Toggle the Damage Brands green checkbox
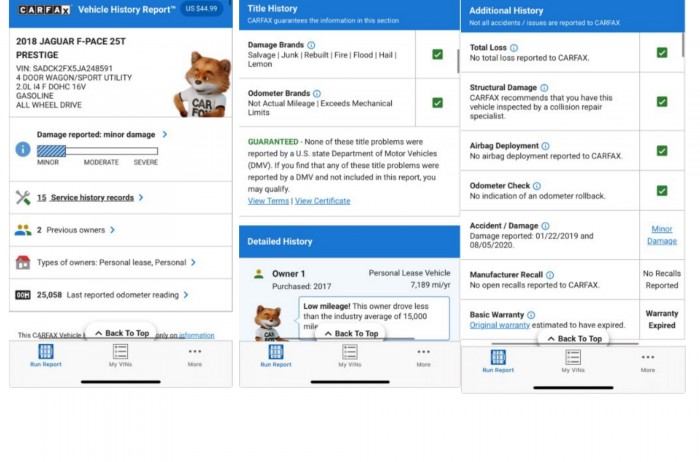Screen dimensions: 700x462 pos(438,54)
